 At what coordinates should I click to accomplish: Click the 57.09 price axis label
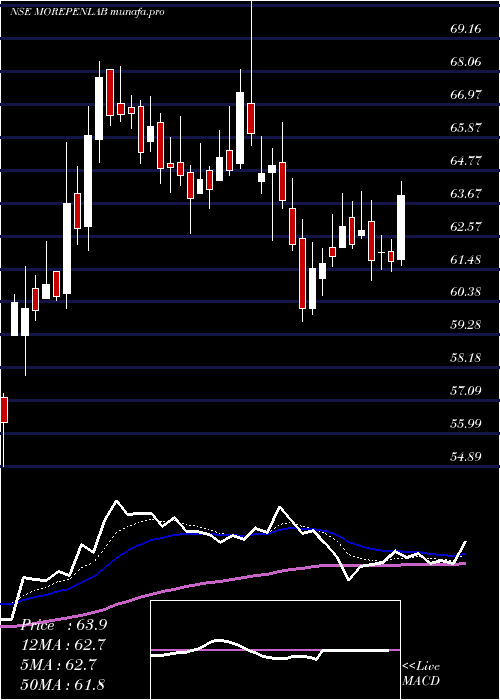[x=466, y=391]
